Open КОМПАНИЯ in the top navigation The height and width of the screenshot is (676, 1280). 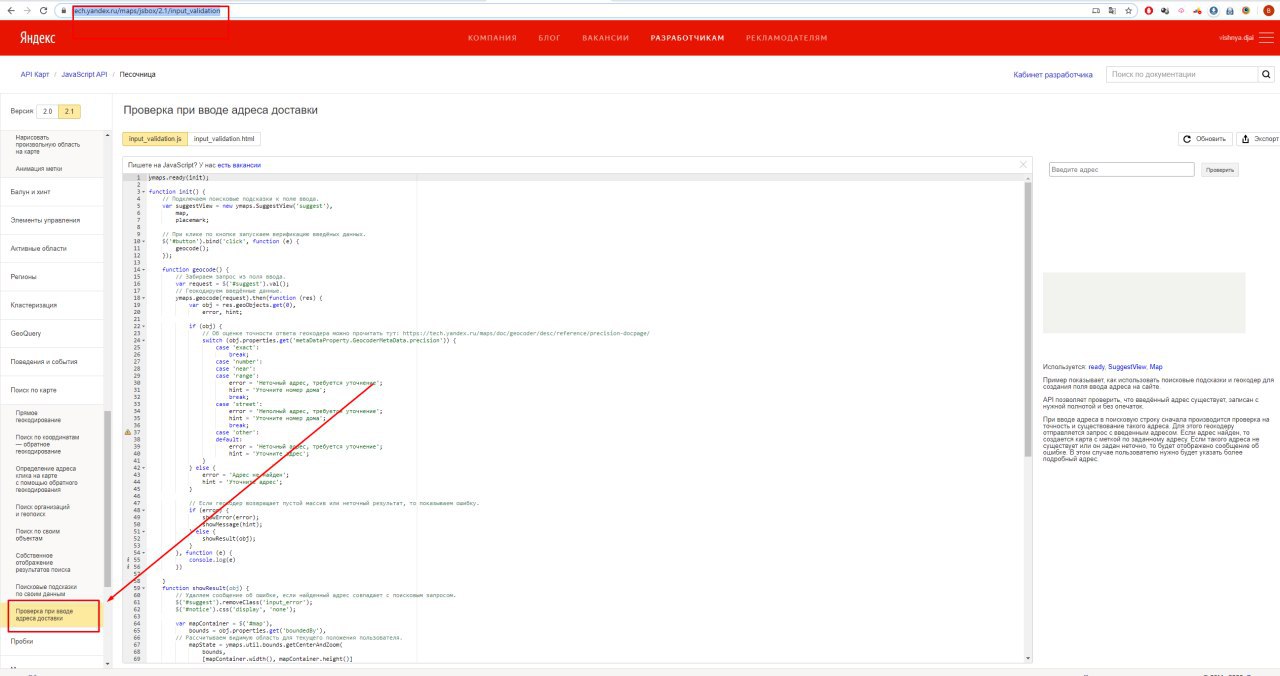click(x=492, y=38)
